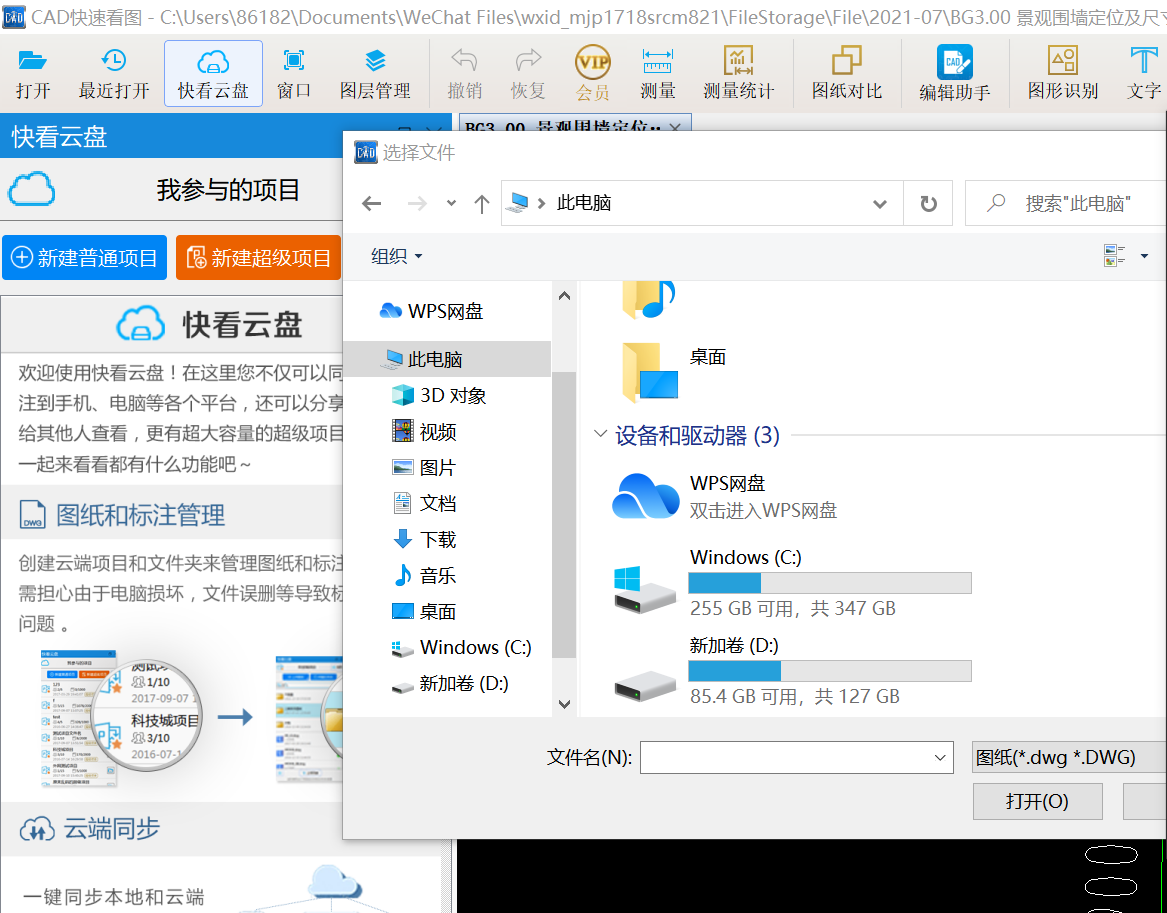Toggle the 快看云盘 cloud drive tool

pos(213,74)
